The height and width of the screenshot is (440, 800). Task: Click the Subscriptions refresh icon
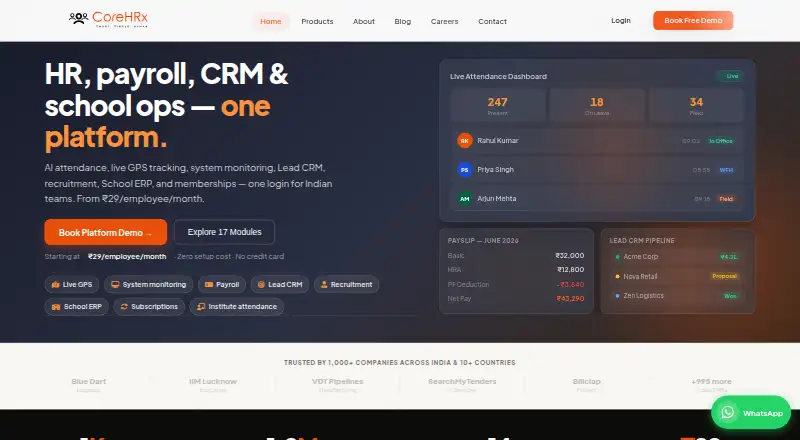point(124,306)
